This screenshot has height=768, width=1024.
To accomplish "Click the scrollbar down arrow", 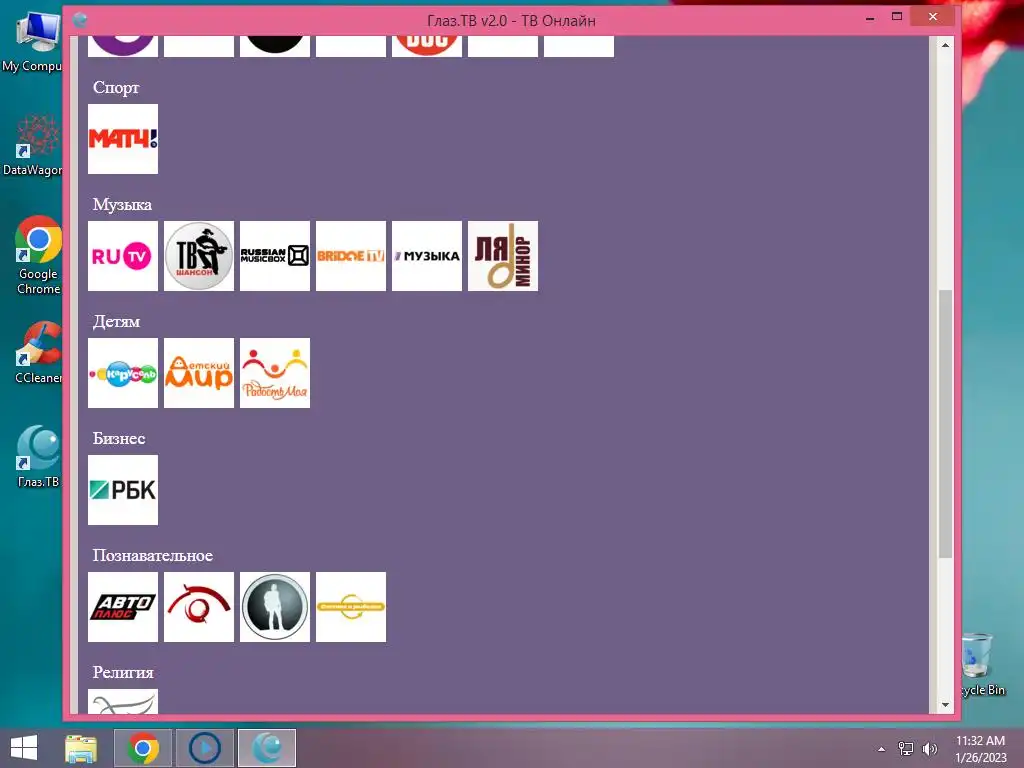I will point(945,705).
